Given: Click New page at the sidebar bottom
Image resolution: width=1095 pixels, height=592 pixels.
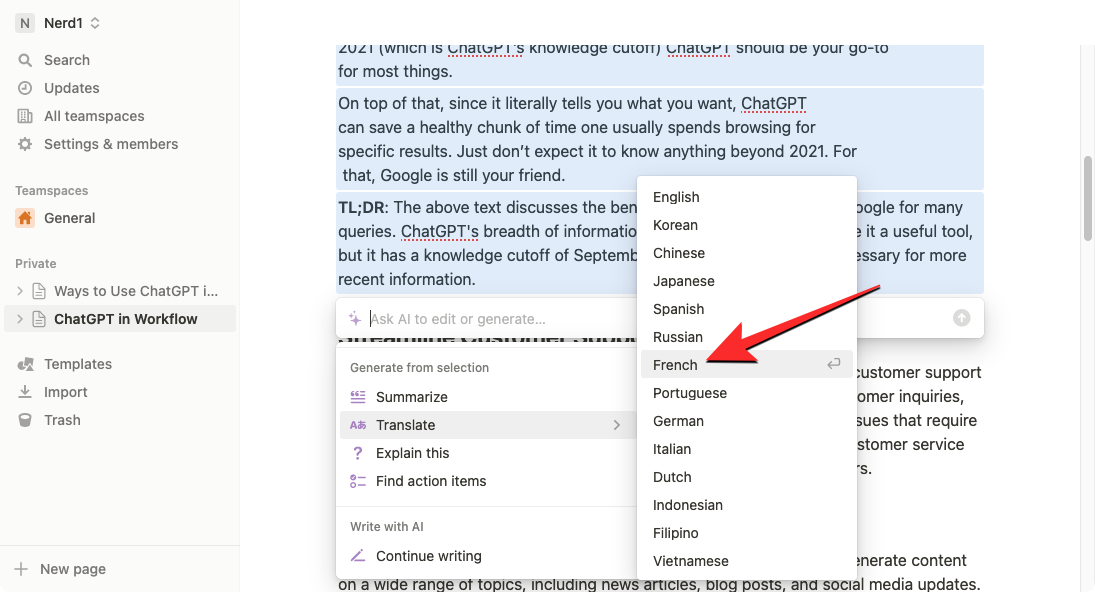Looking at the screenshot, I should coord(72,569).
